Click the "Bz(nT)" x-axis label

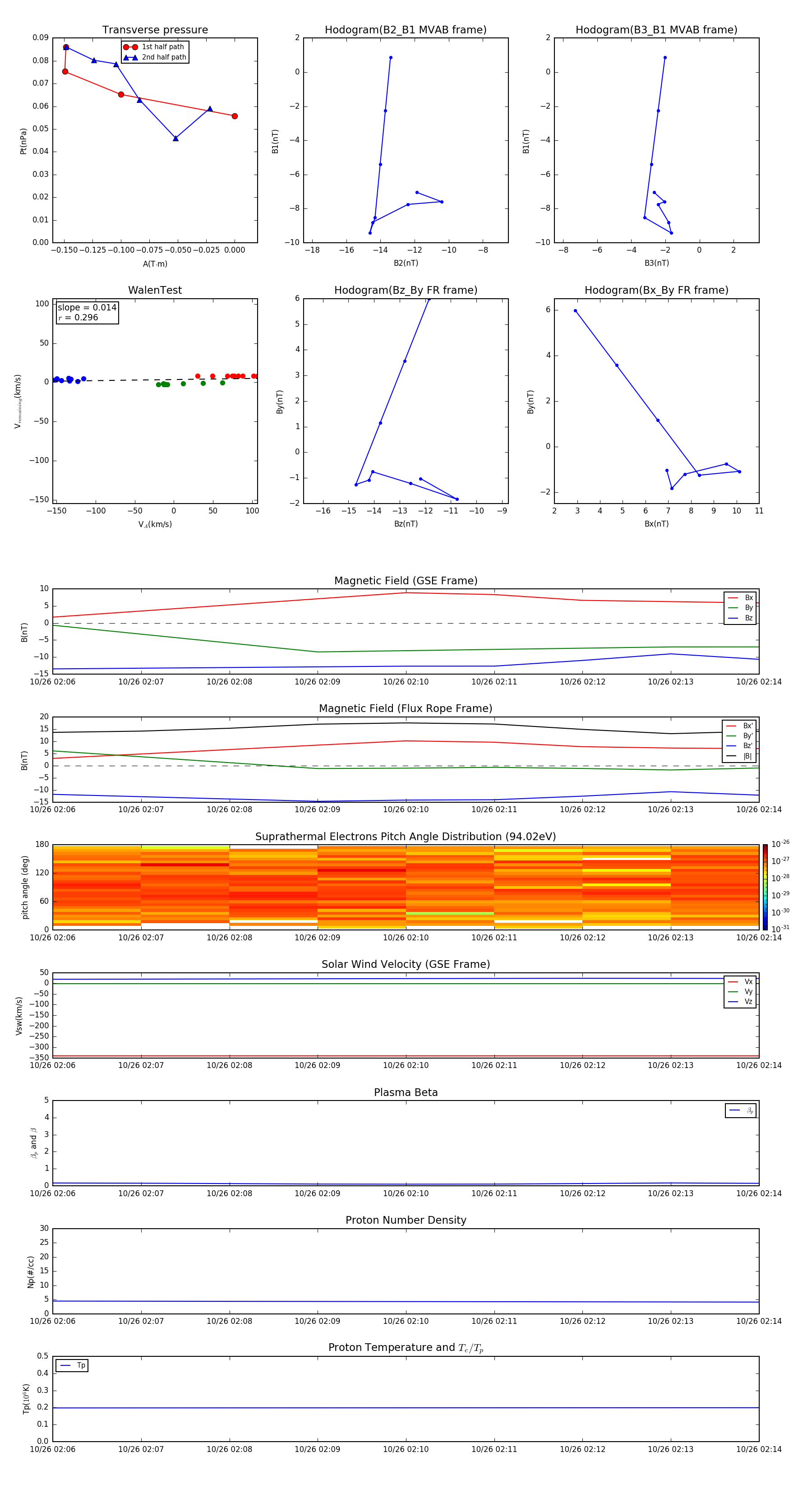pos(406,524)
